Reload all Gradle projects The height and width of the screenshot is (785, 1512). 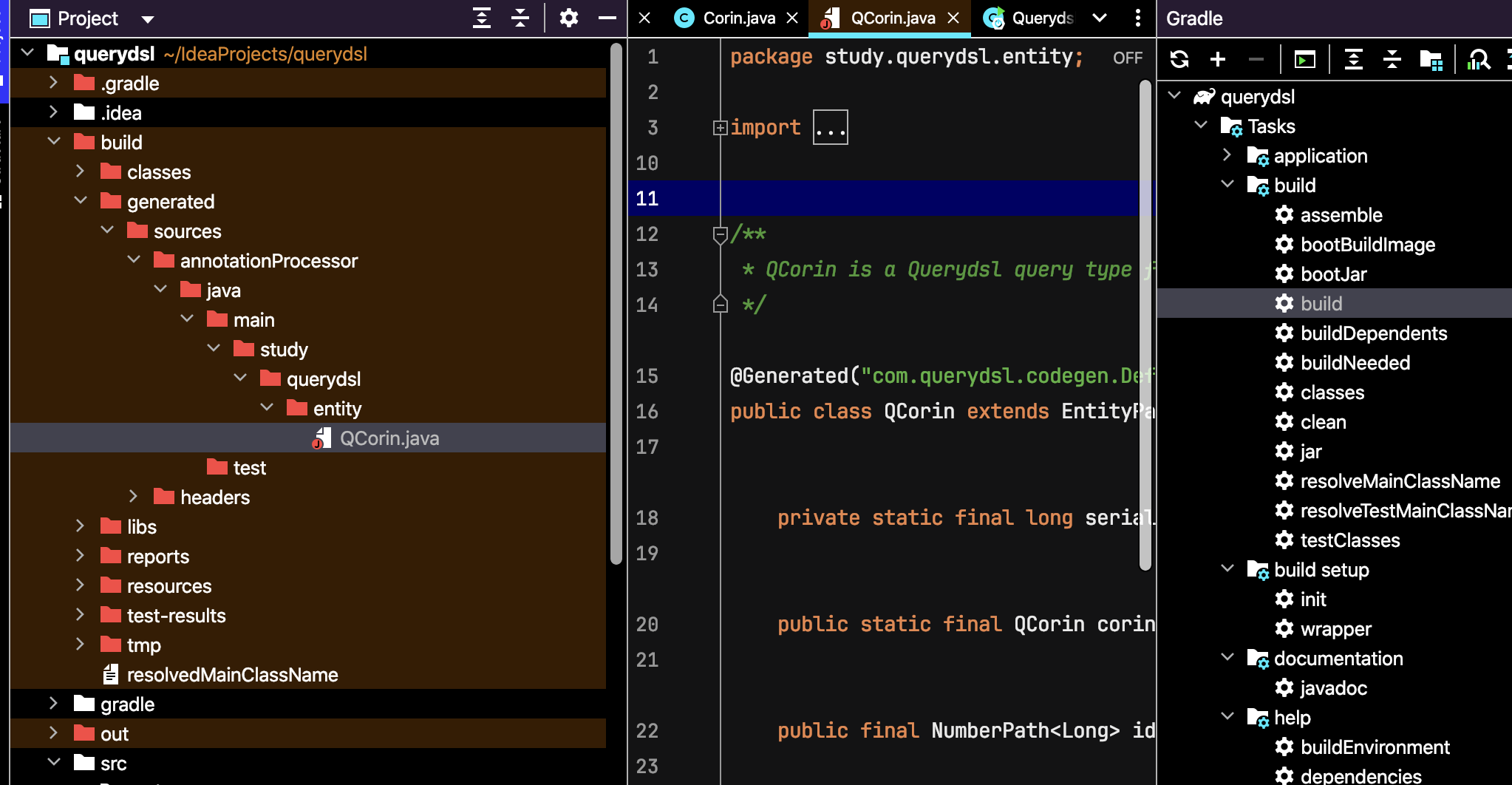(x=1179, y=59)
